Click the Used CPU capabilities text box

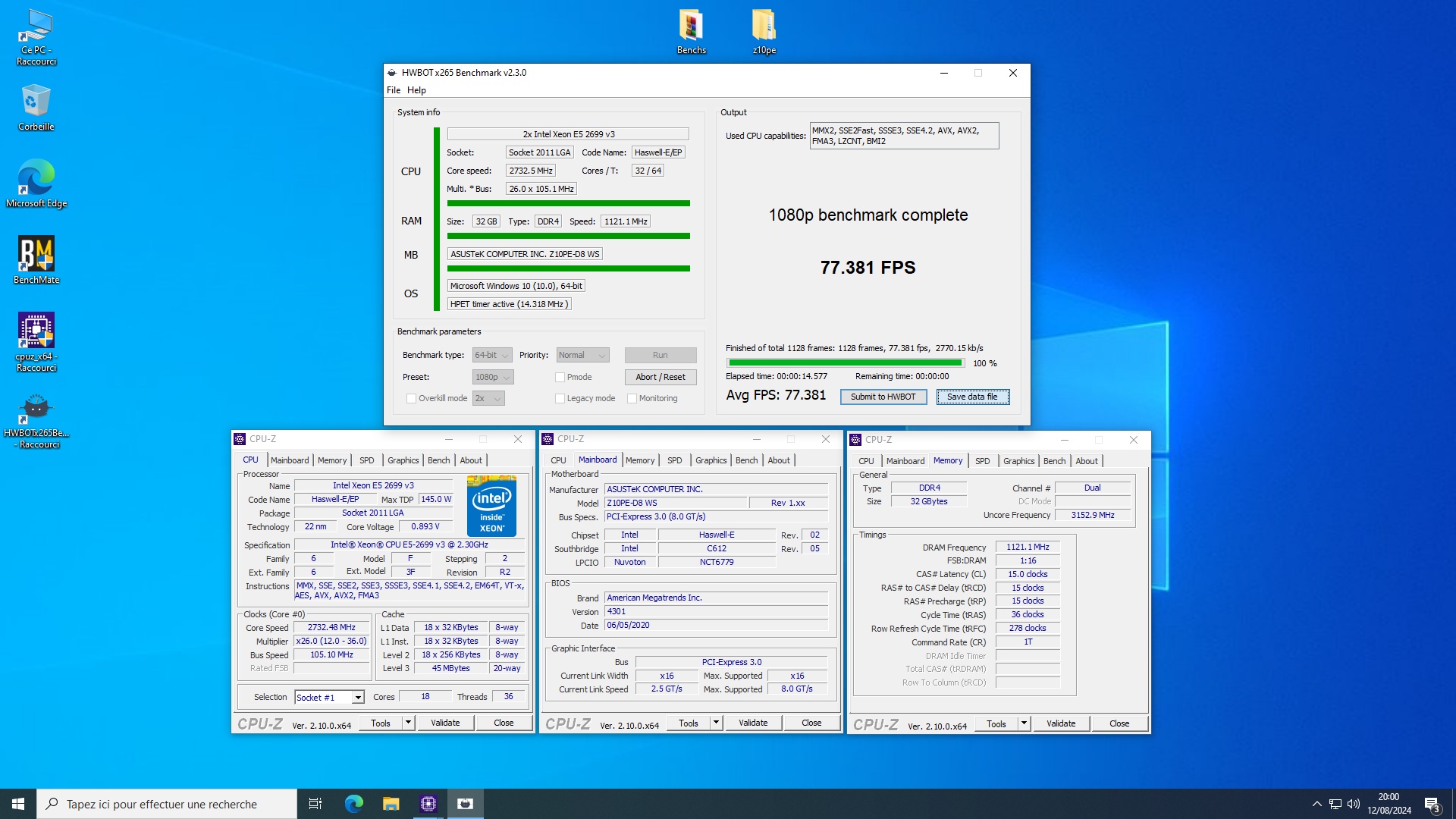pos(904,136)
